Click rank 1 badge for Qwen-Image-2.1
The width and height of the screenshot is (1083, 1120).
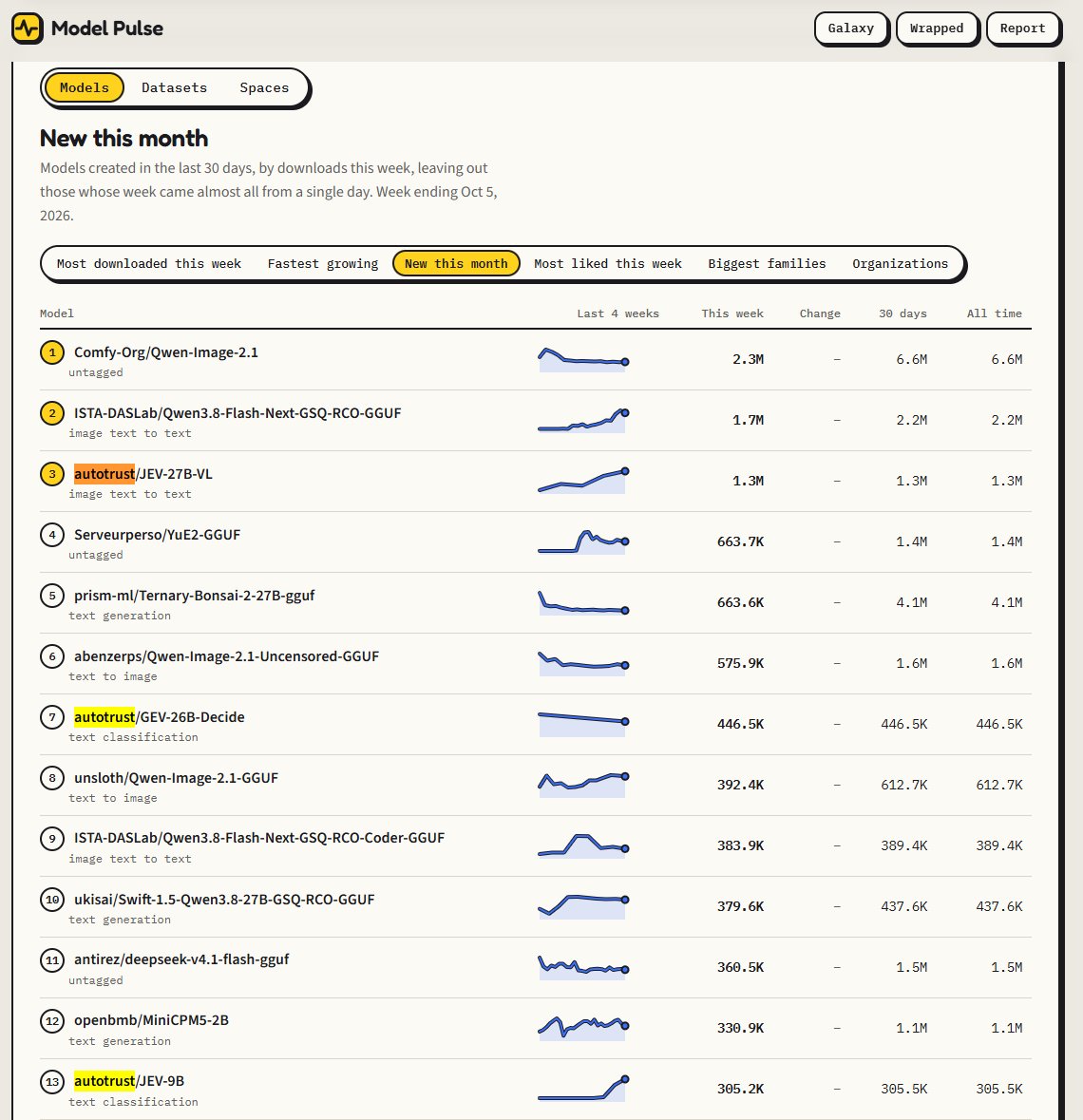(52, 352)
